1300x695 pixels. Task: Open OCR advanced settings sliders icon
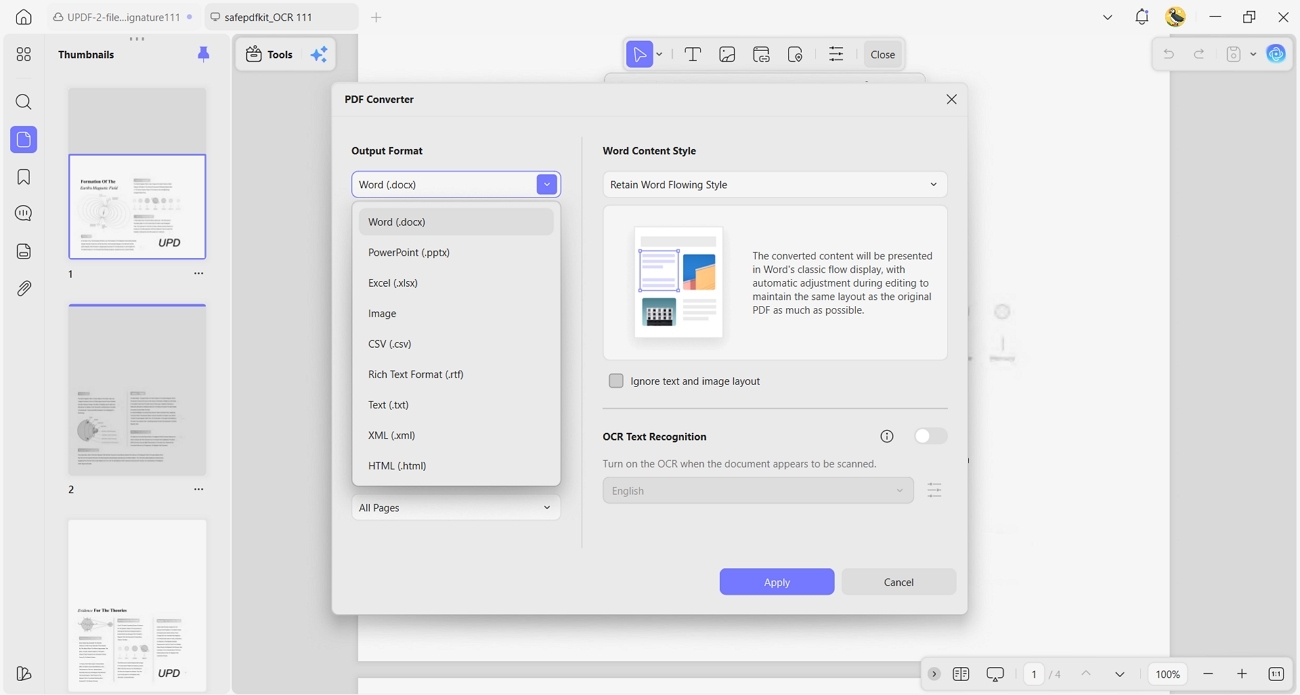click(934, 490)
